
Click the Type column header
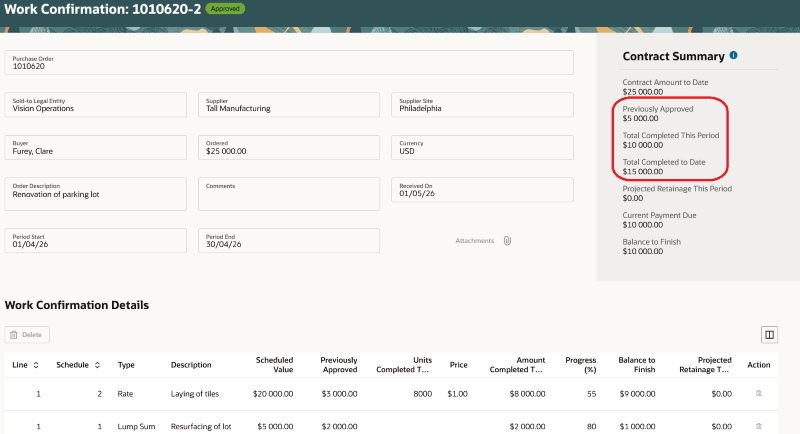(x=126, y=365)
